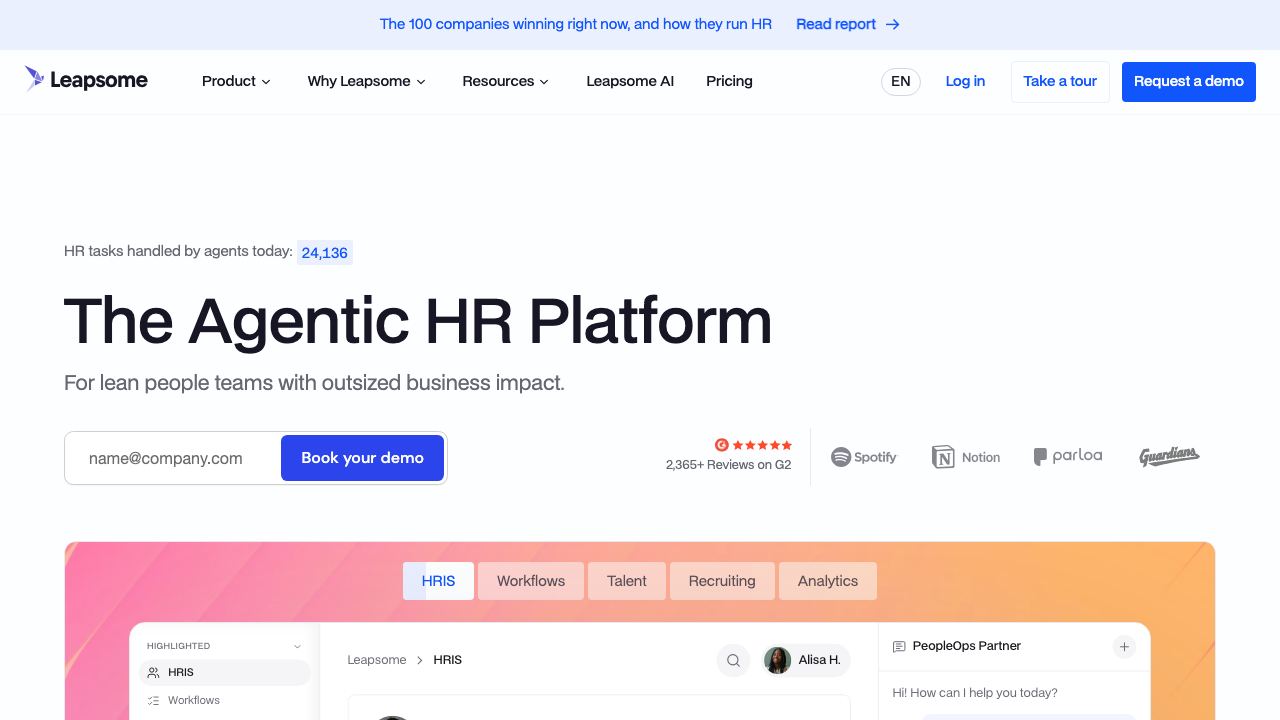Click "HR tasks handled by agents today:" text
Viewport: 1280px width, 720px height.
178,251
